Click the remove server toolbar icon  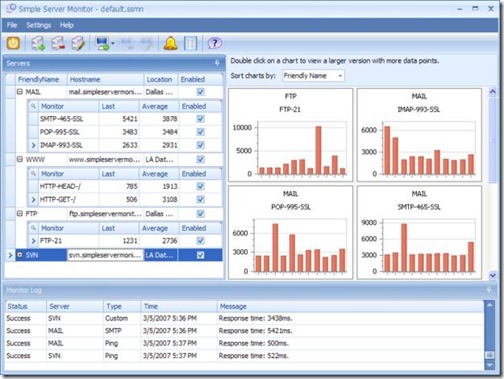point(58,43)
